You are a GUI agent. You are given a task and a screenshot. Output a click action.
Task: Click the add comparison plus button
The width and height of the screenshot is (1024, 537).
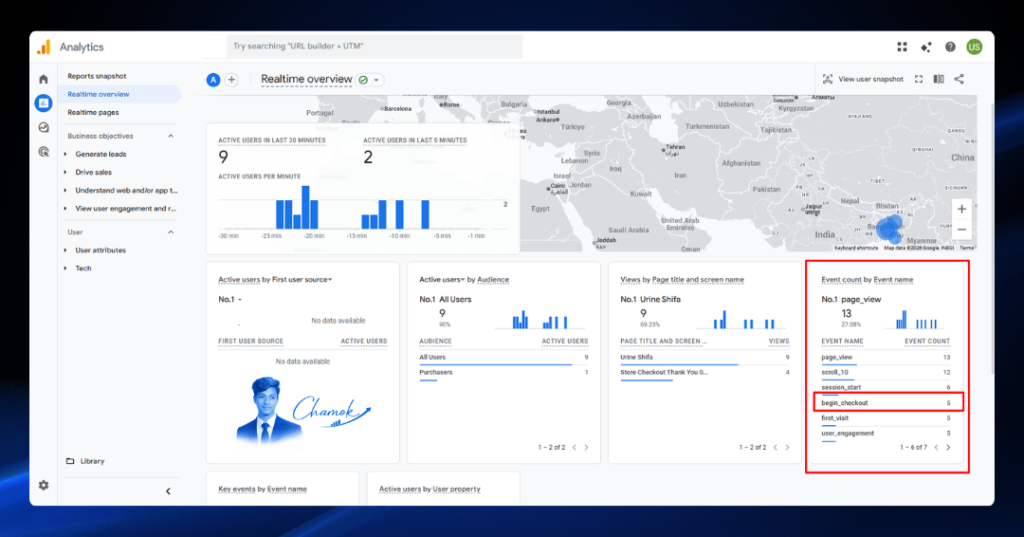click(x=231, y=80)
